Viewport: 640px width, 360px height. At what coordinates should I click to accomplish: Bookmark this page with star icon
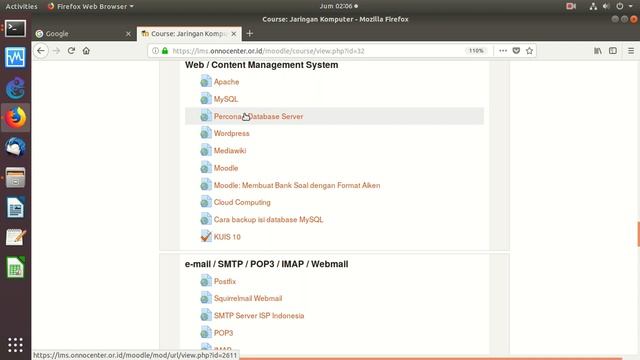coord(529,51)
